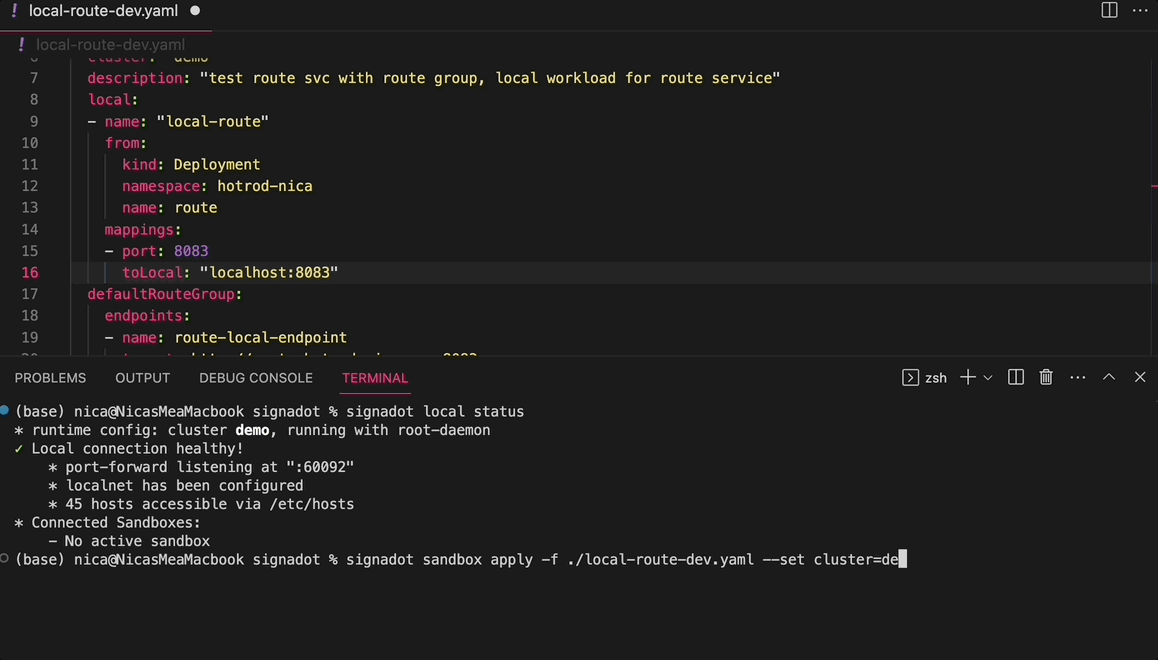Click 'mappings:' key
Image resolution: width=1158 pixels, height=660 pixels.
tap(143, 230)
